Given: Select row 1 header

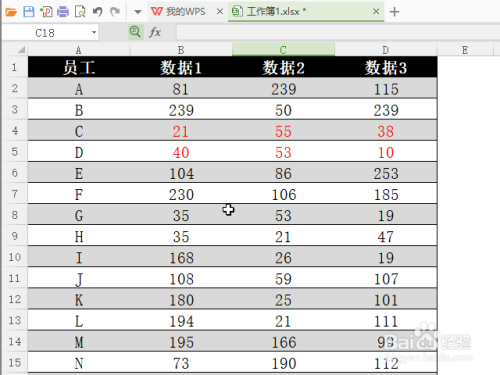Looking at the screenshot, I should (x=15, y=67).
